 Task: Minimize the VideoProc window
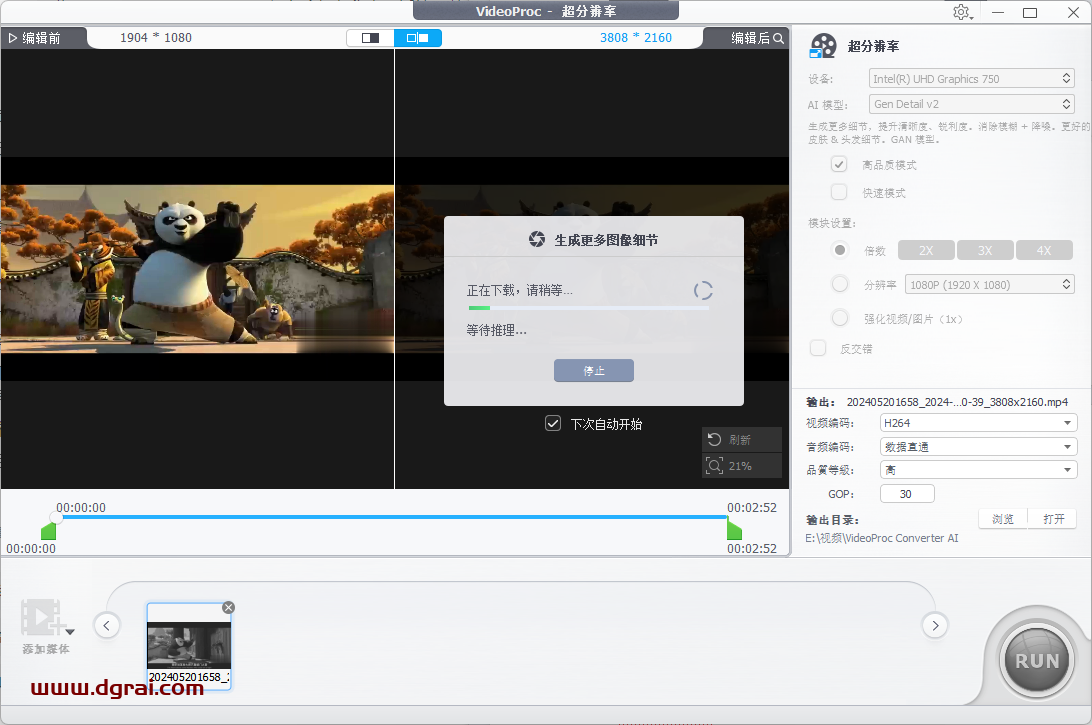[x=998, y=13]
